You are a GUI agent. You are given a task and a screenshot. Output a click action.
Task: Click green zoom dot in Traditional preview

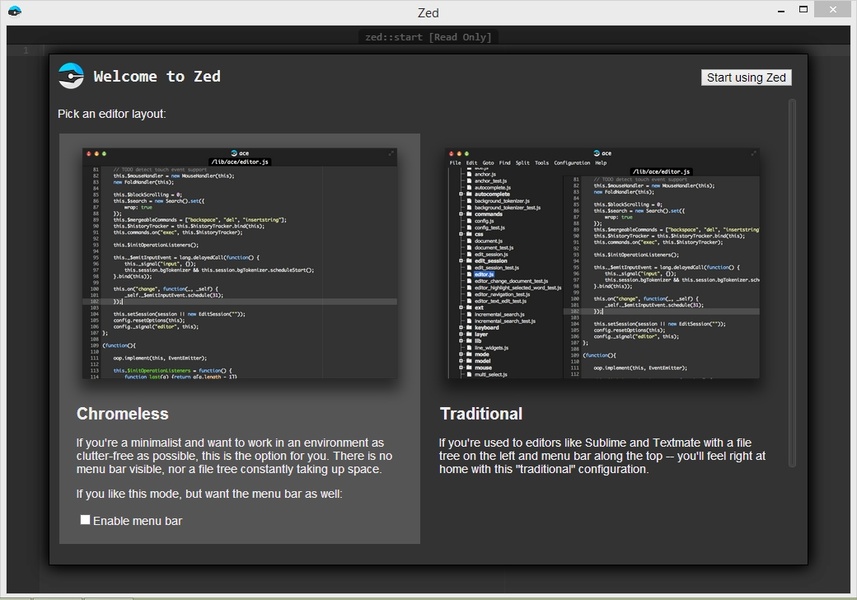[x=468, y=153]
